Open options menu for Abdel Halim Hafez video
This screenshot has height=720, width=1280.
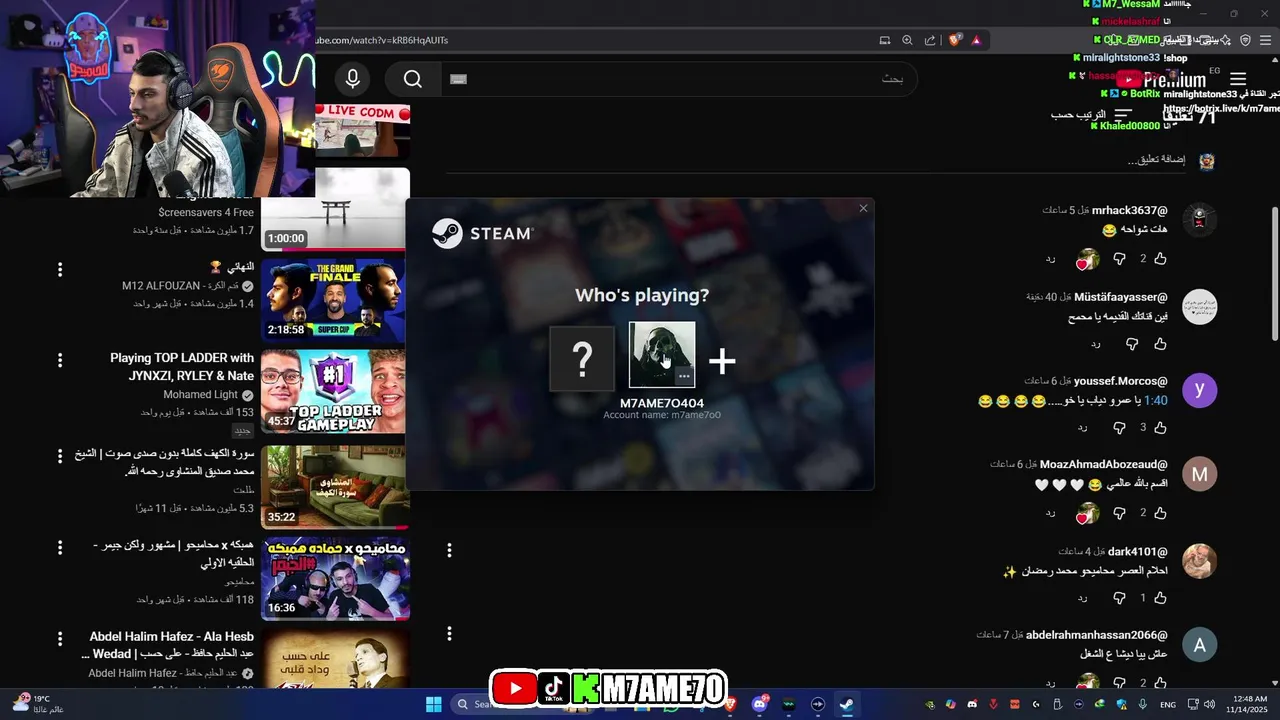60,638
